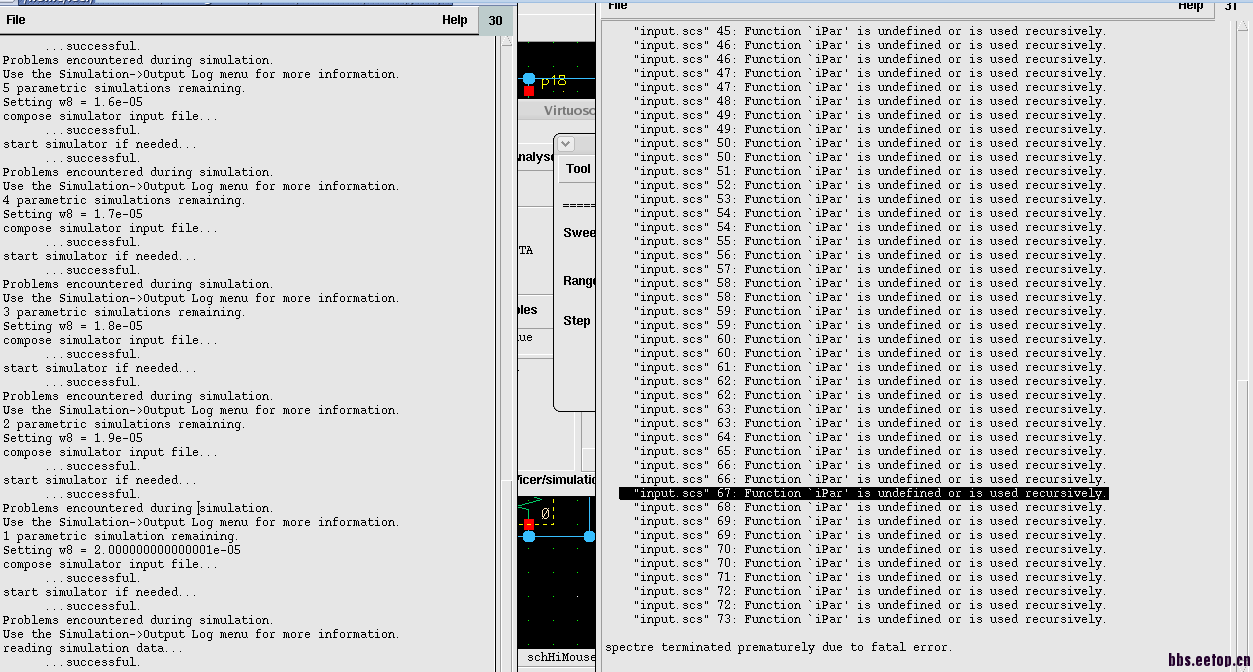Viewport: 1253px width, 672px height.
Task: Click "5 parametric simulations remaining." line
Action: coord(124,88)
